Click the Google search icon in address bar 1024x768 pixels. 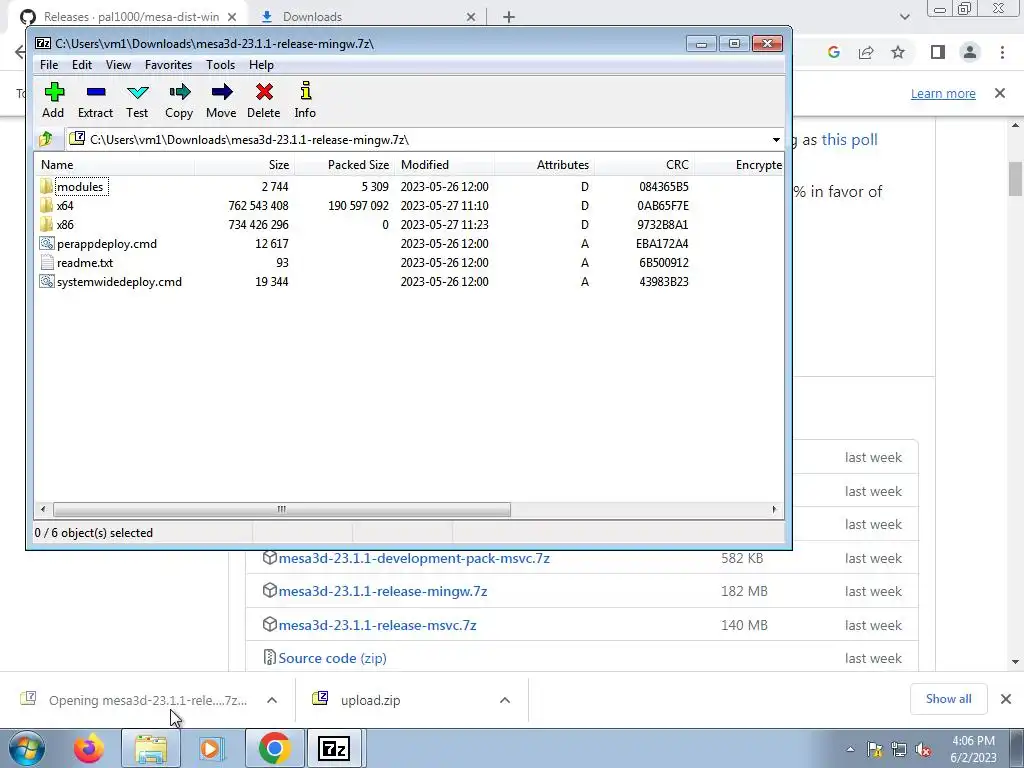tap(833, 52)
